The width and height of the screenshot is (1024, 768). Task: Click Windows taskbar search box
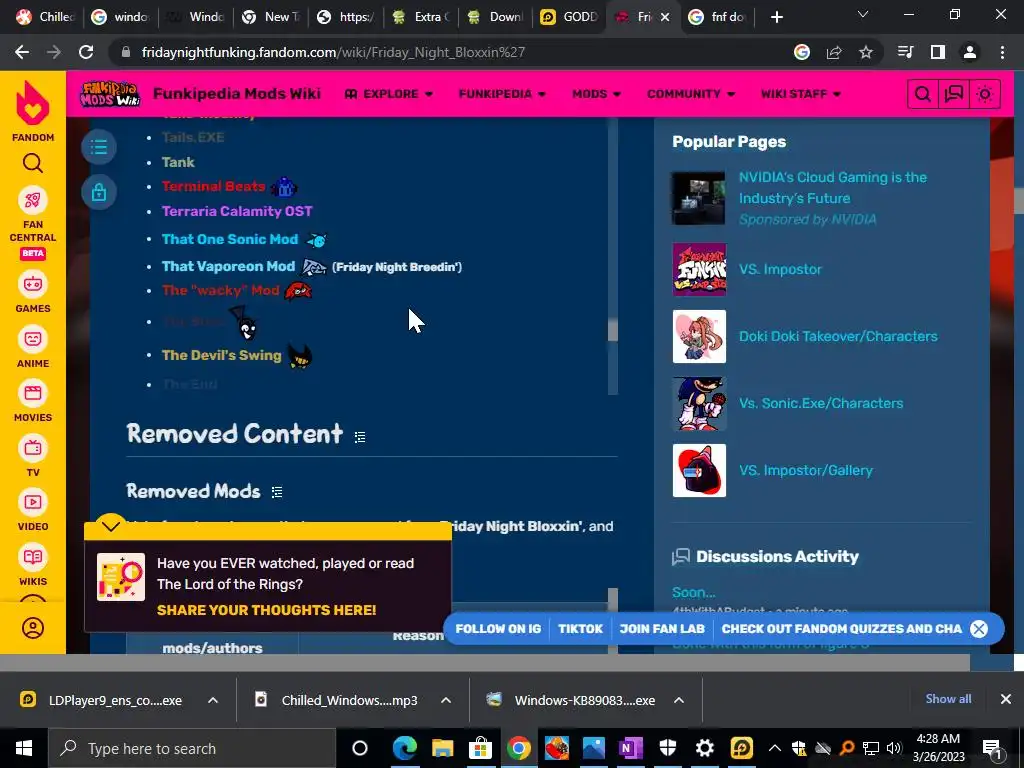point(192,748)
